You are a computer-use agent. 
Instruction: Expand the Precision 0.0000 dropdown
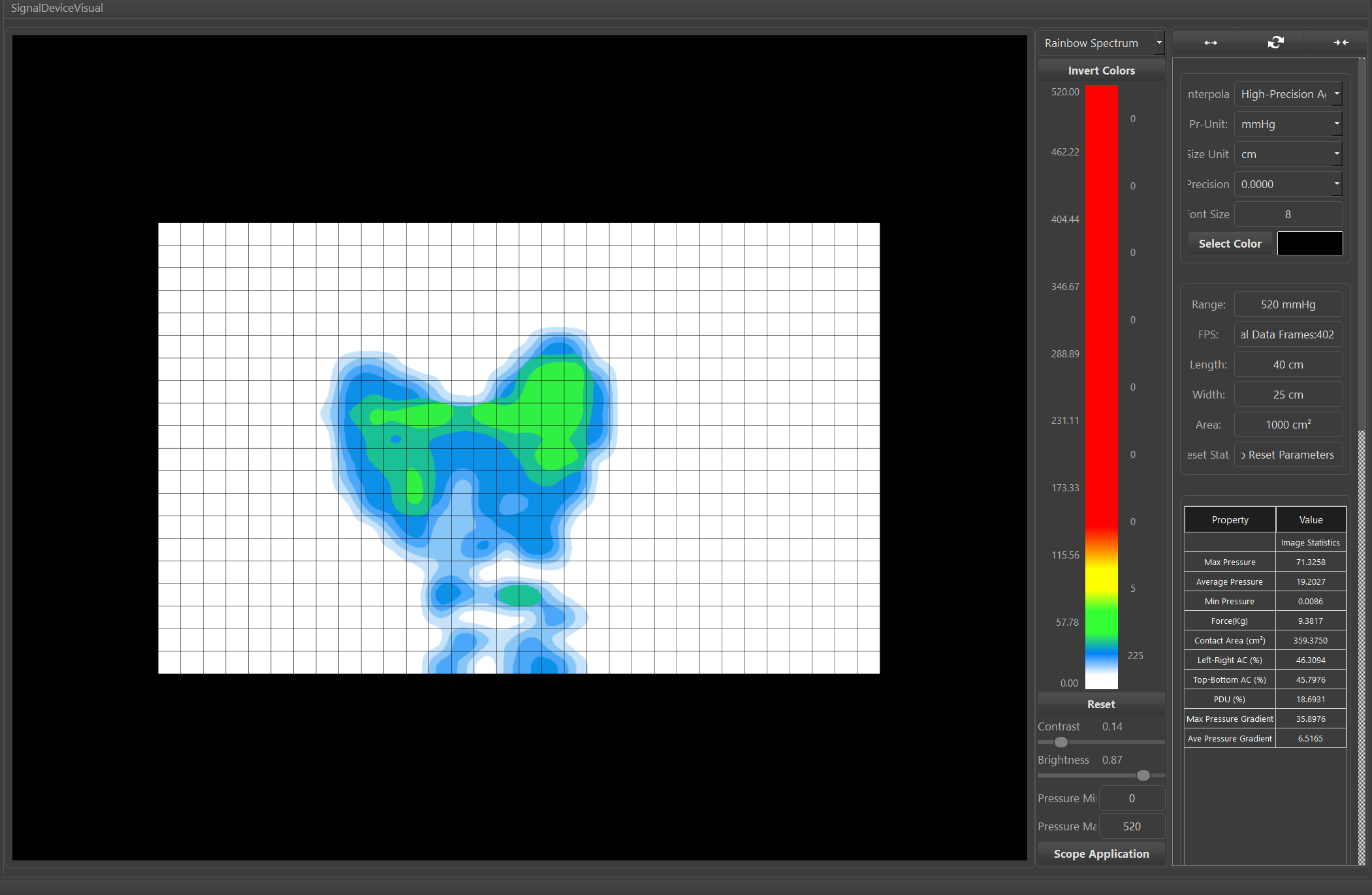point(1288,184)
